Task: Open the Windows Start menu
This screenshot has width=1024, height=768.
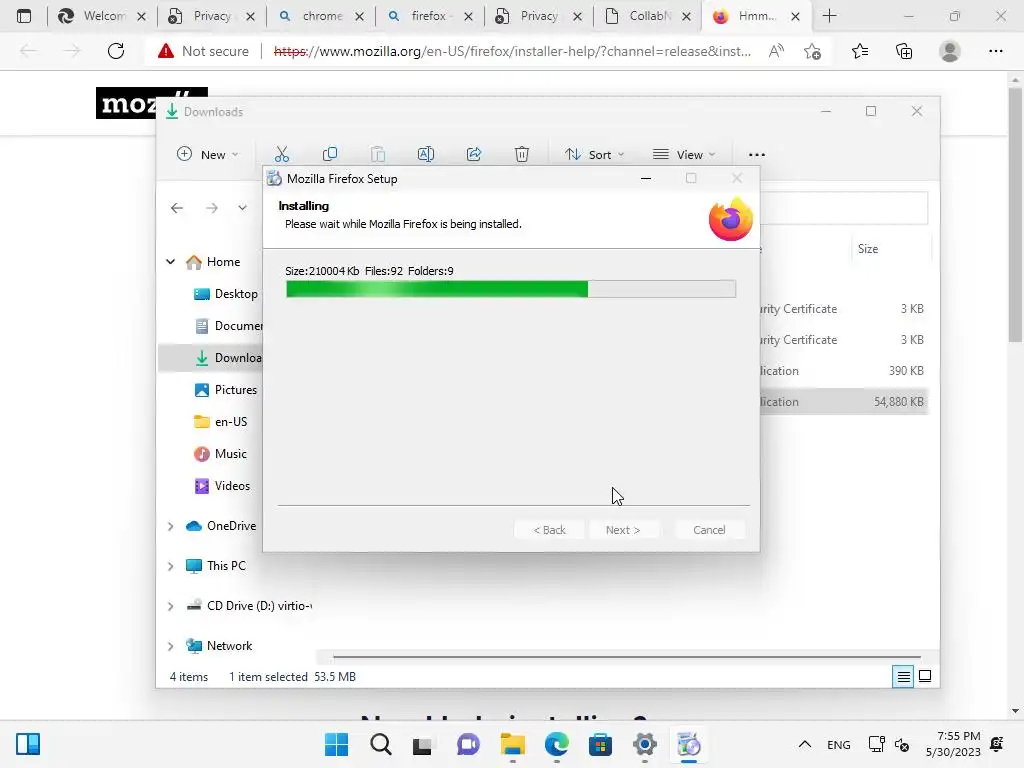Action: point(336,744)
